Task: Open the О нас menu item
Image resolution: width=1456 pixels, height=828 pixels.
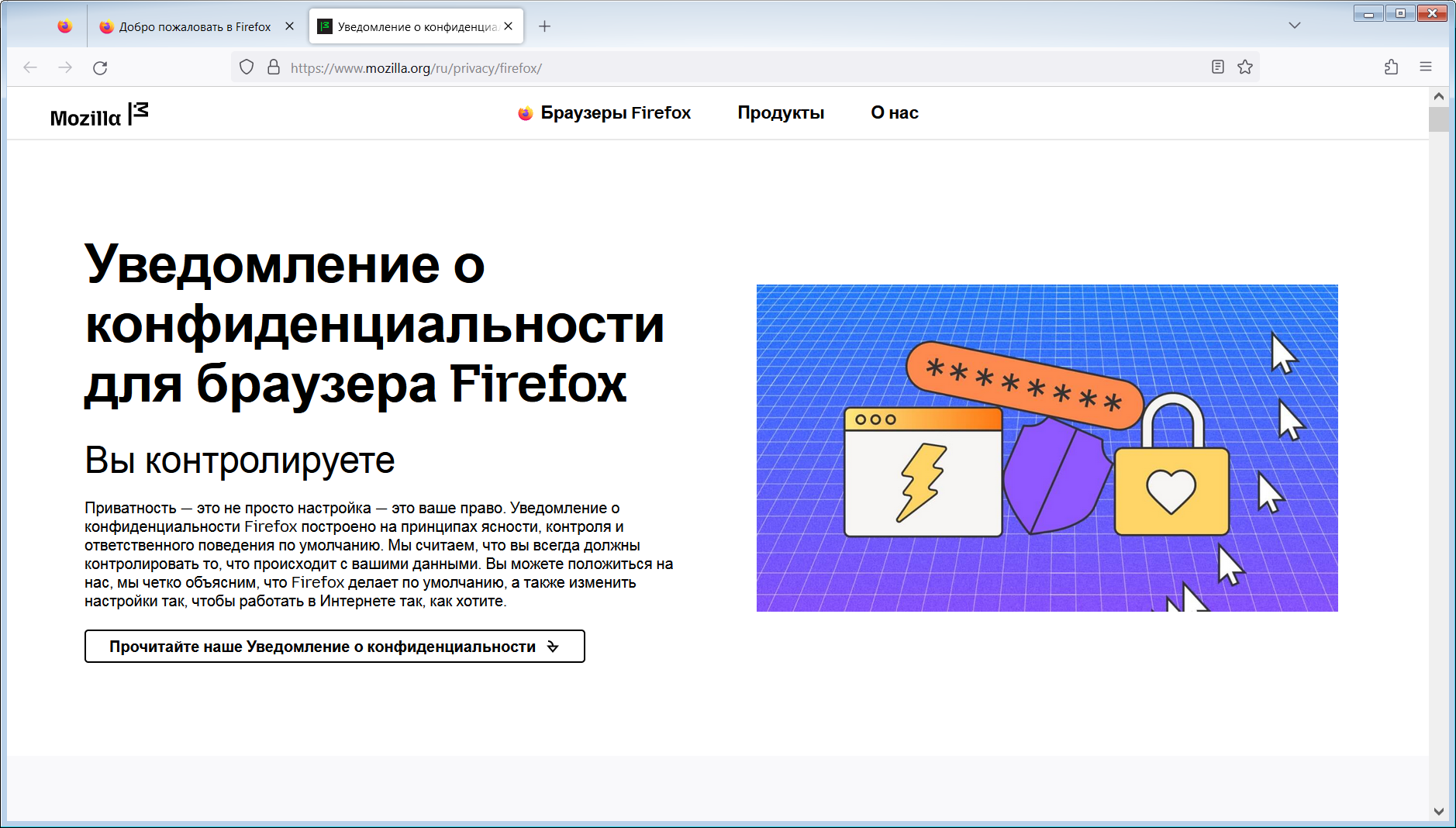Action: [x=894, y=113]
